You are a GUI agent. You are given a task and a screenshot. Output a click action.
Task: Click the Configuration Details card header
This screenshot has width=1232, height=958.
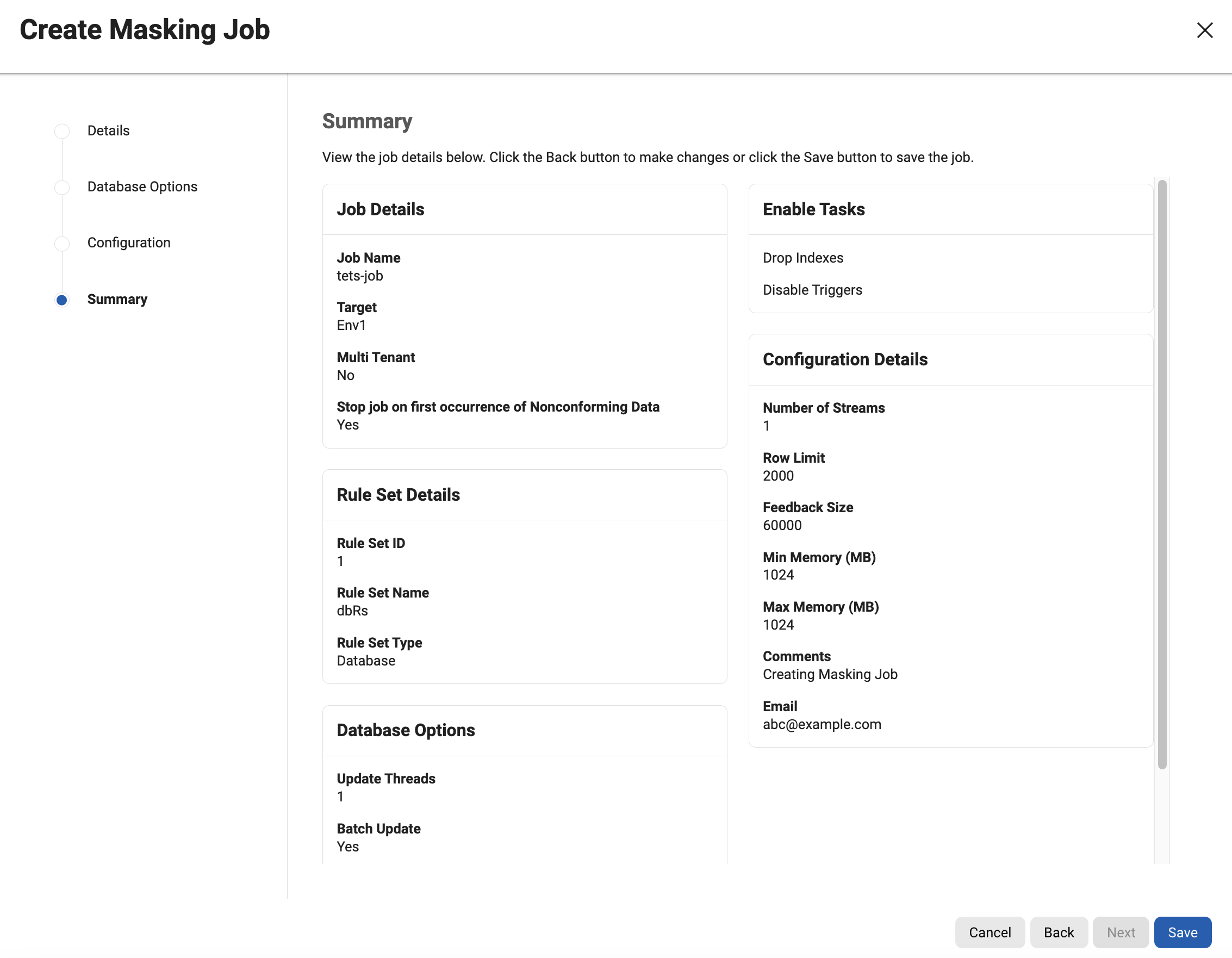(x=844, y=359)
